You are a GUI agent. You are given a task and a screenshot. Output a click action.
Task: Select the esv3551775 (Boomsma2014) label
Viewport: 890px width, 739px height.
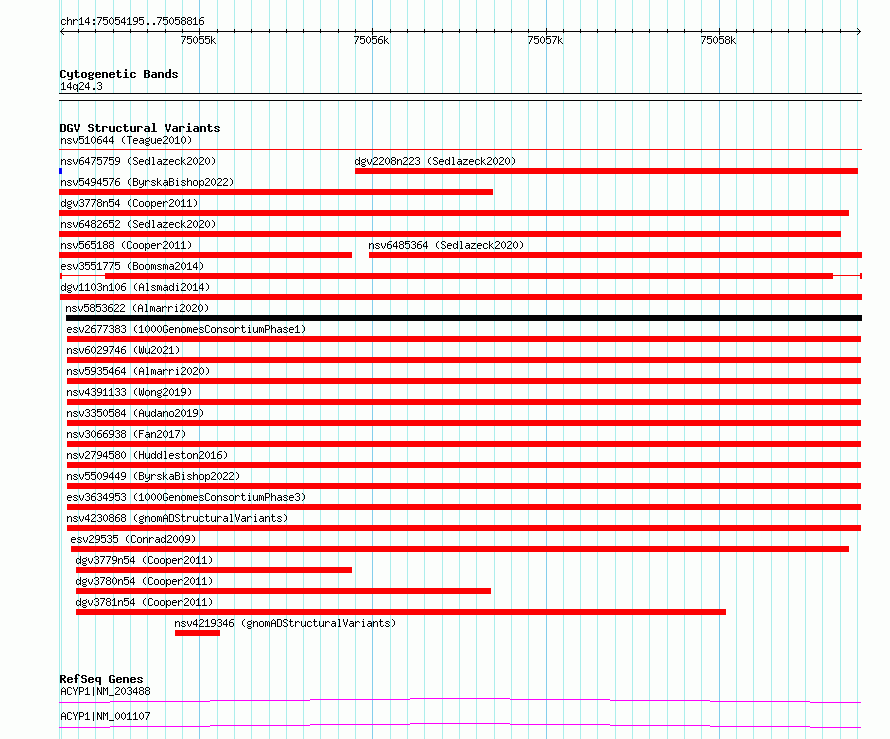tap(132, 266)
